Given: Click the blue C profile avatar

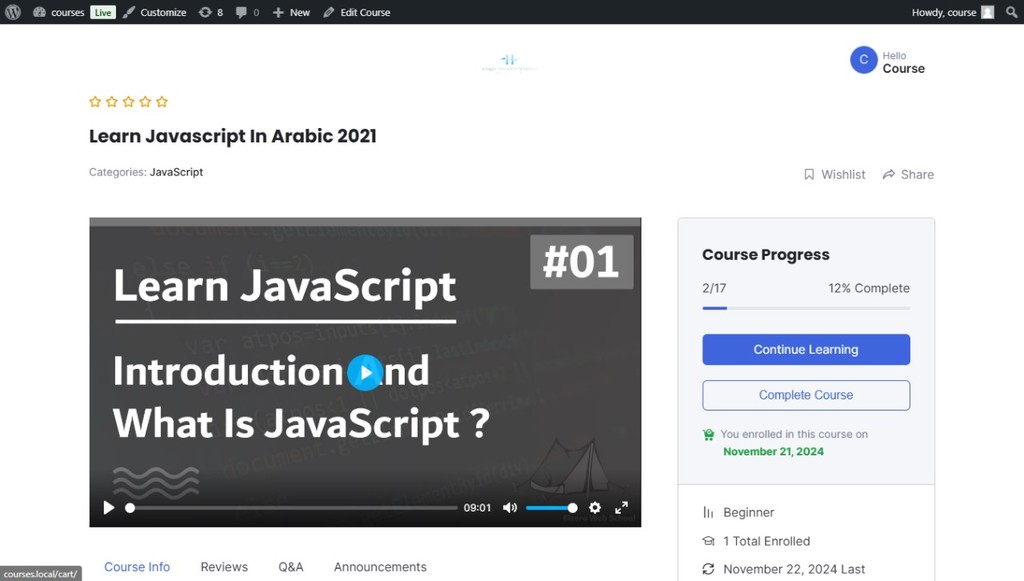Looking at the screenshot, I should click(x=863, y=60).
